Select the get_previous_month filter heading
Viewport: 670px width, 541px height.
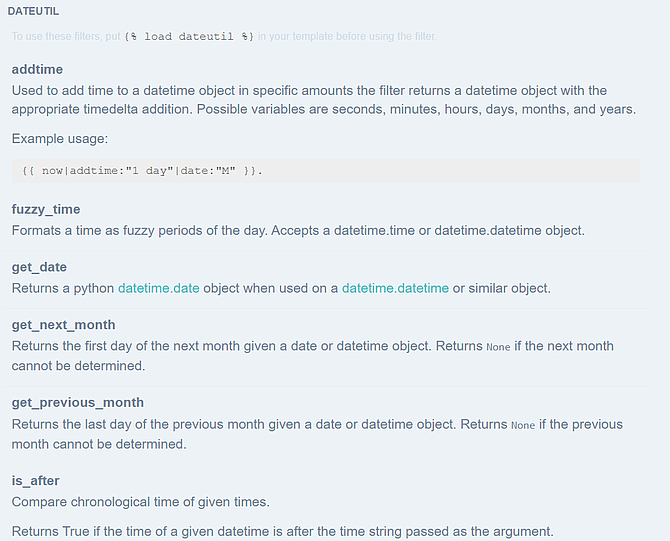tap(77, 403)
